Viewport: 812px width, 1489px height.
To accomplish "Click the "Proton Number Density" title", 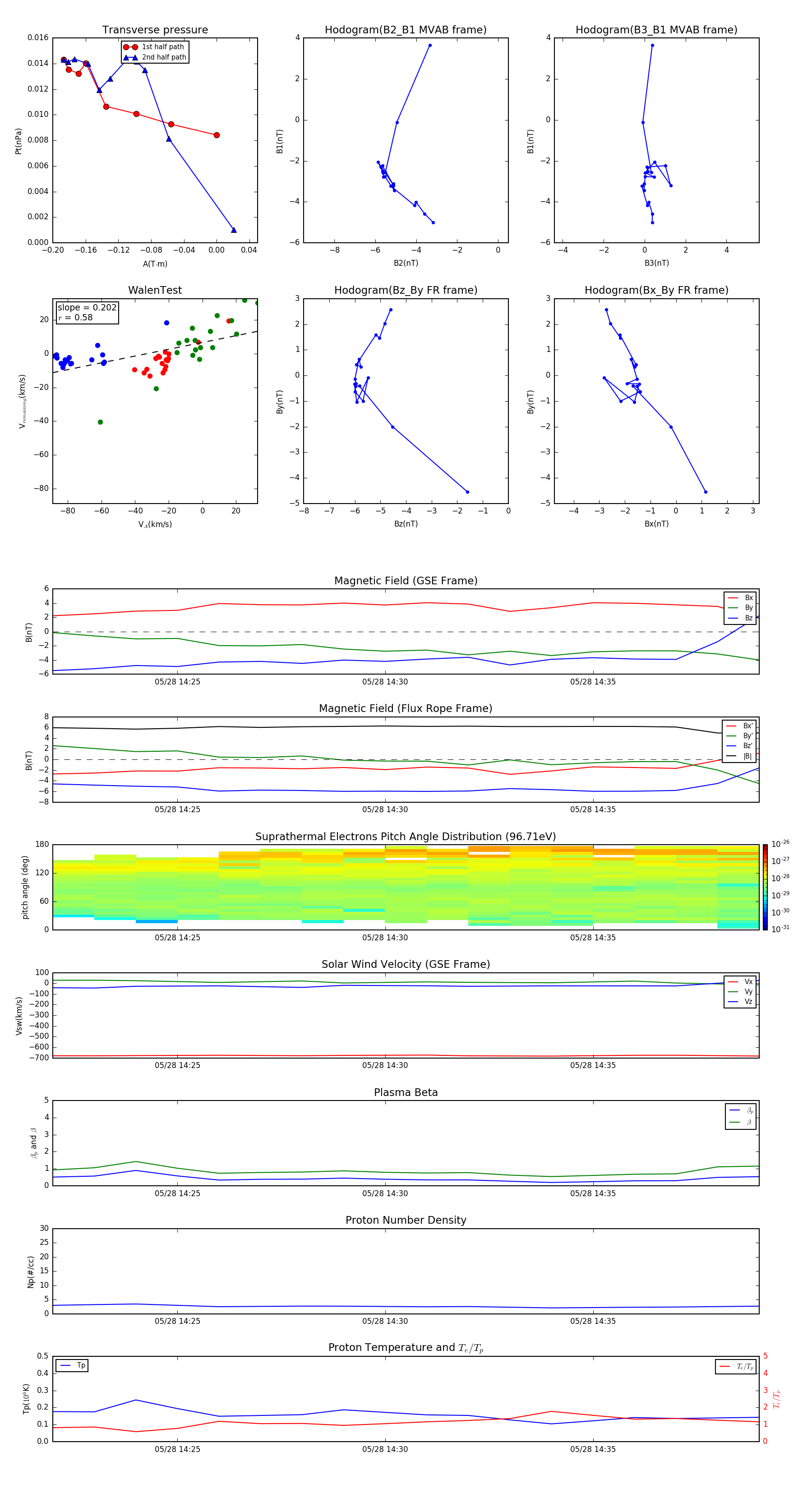I will pos(406,1220).
